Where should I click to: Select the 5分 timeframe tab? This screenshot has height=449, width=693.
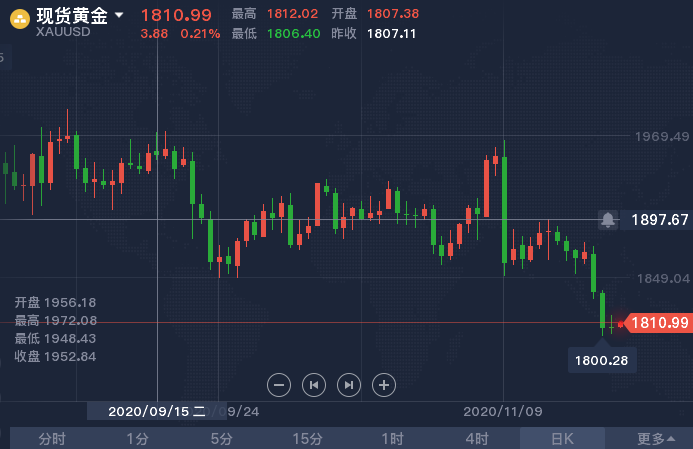pos(222,438)
